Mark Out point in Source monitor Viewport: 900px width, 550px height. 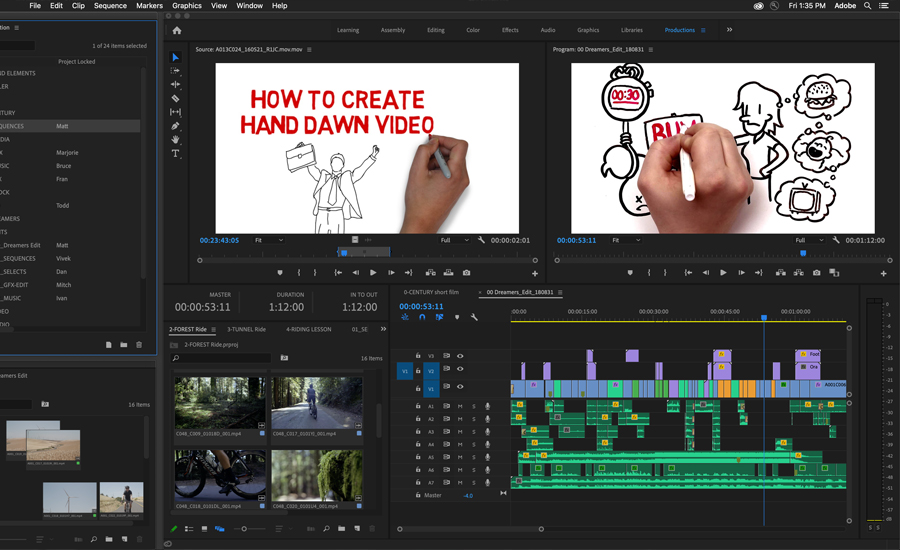click(x=315, y=273)
